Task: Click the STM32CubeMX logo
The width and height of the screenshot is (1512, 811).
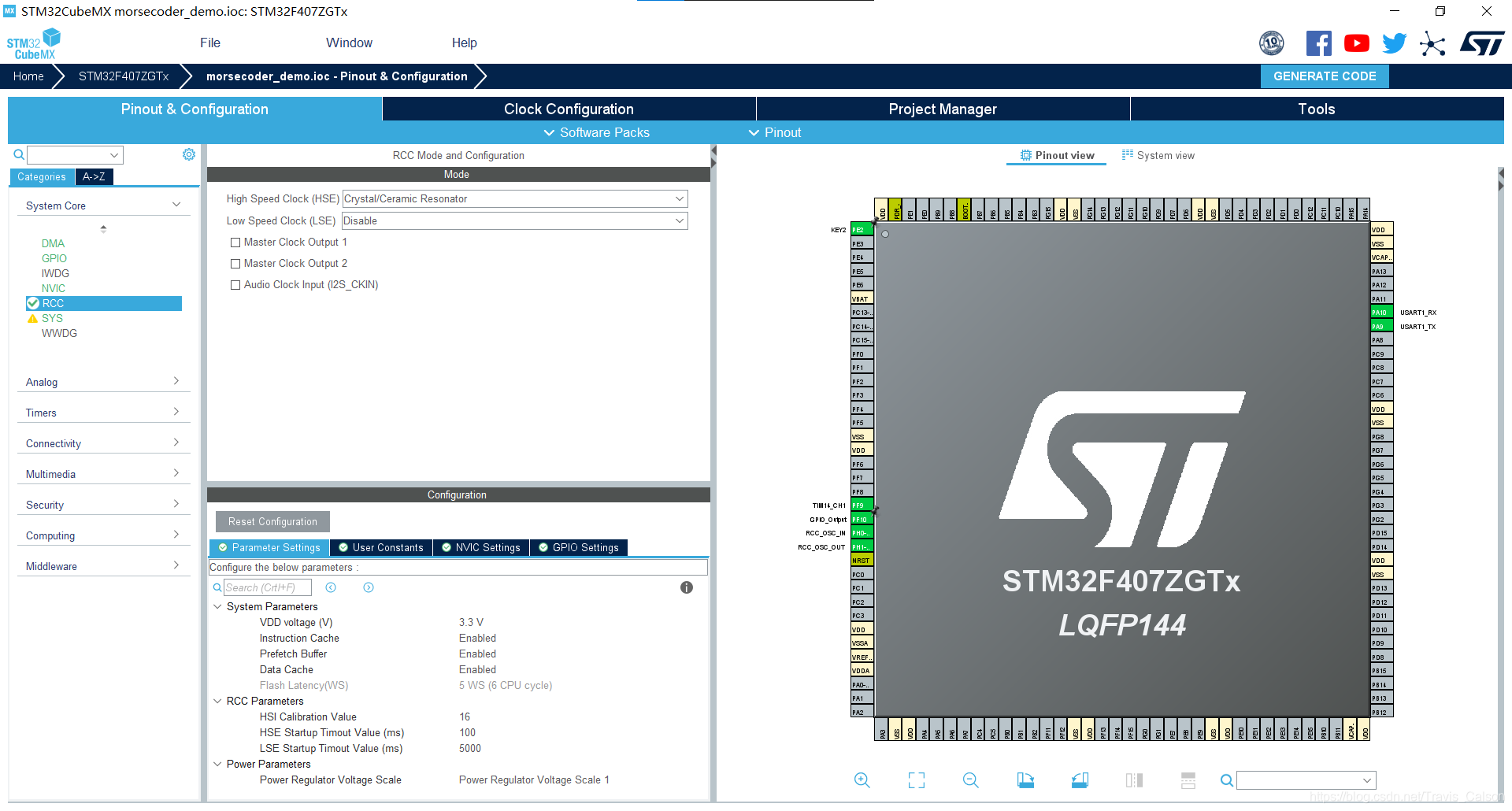Action: point(34,44)
